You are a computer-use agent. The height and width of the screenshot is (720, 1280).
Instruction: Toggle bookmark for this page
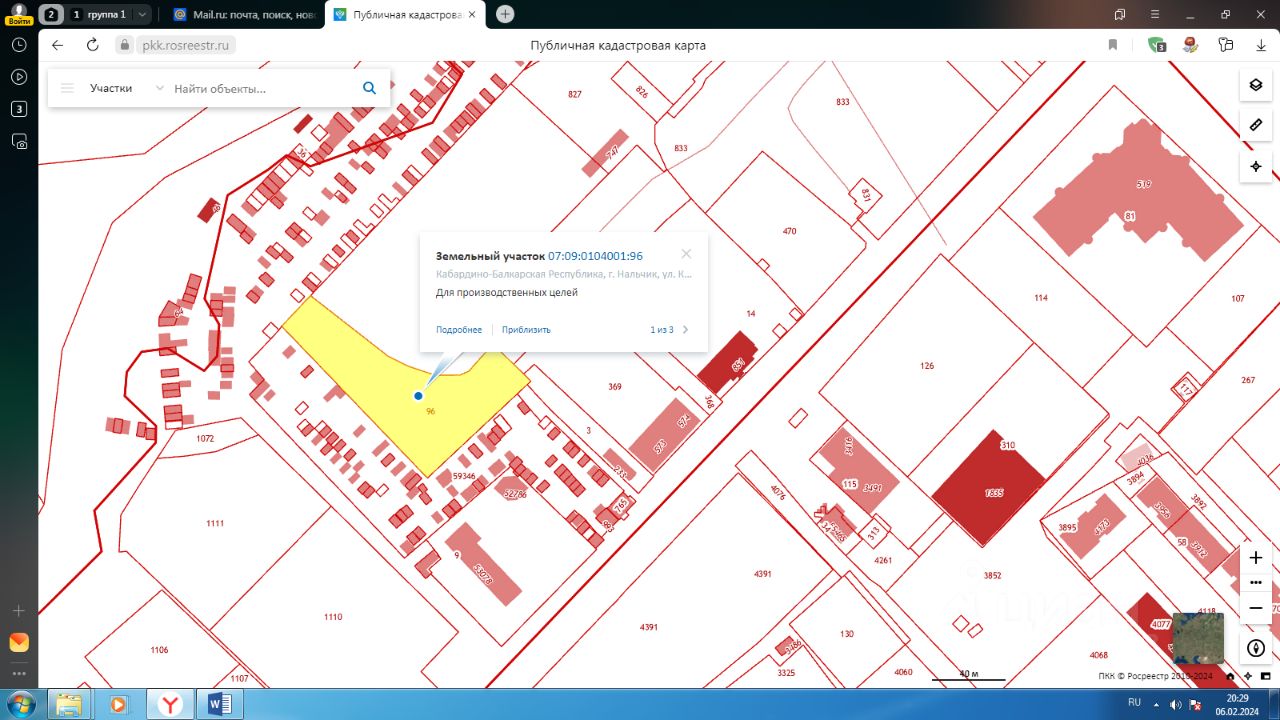coord(1112,45)
